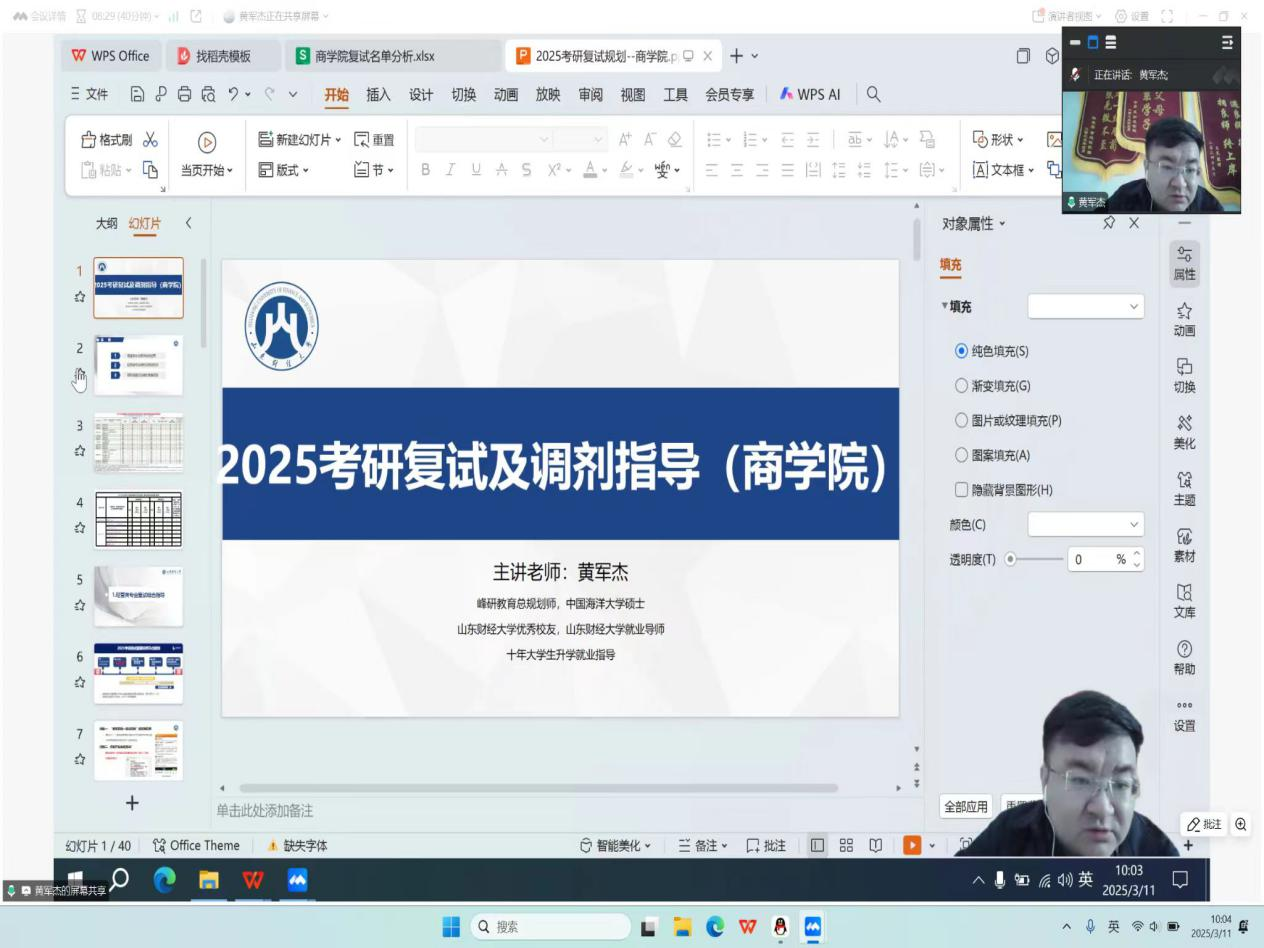Open the 颜色(C) color dropdown
Image resolution: width=1264 pixels, height=948 pixels.
point(1085,524)
